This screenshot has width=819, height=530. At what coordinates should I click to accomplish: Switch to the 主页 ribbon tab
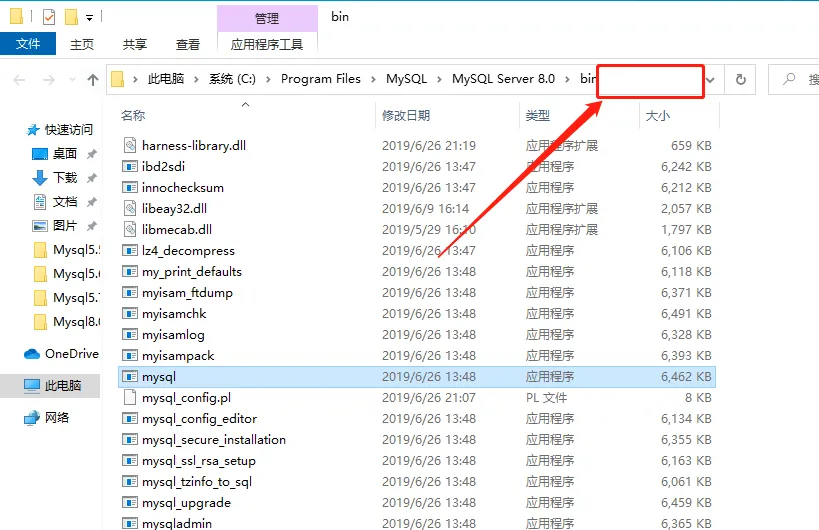coord(82,44)
